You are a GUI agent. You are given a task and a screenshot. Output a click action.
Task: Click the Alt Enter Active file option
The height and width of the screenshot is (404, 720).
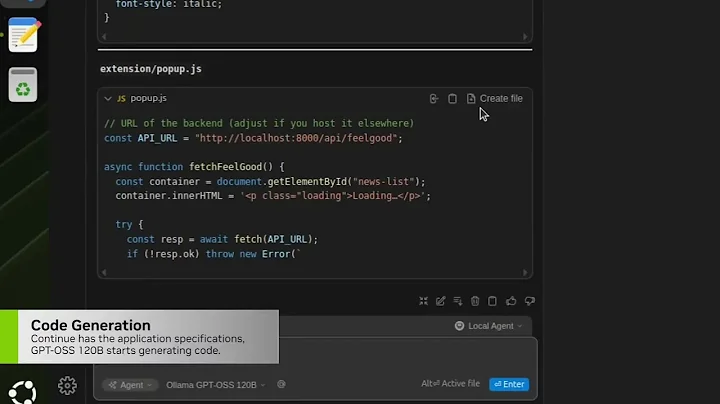pyautogui.click(x=450, y=384)
